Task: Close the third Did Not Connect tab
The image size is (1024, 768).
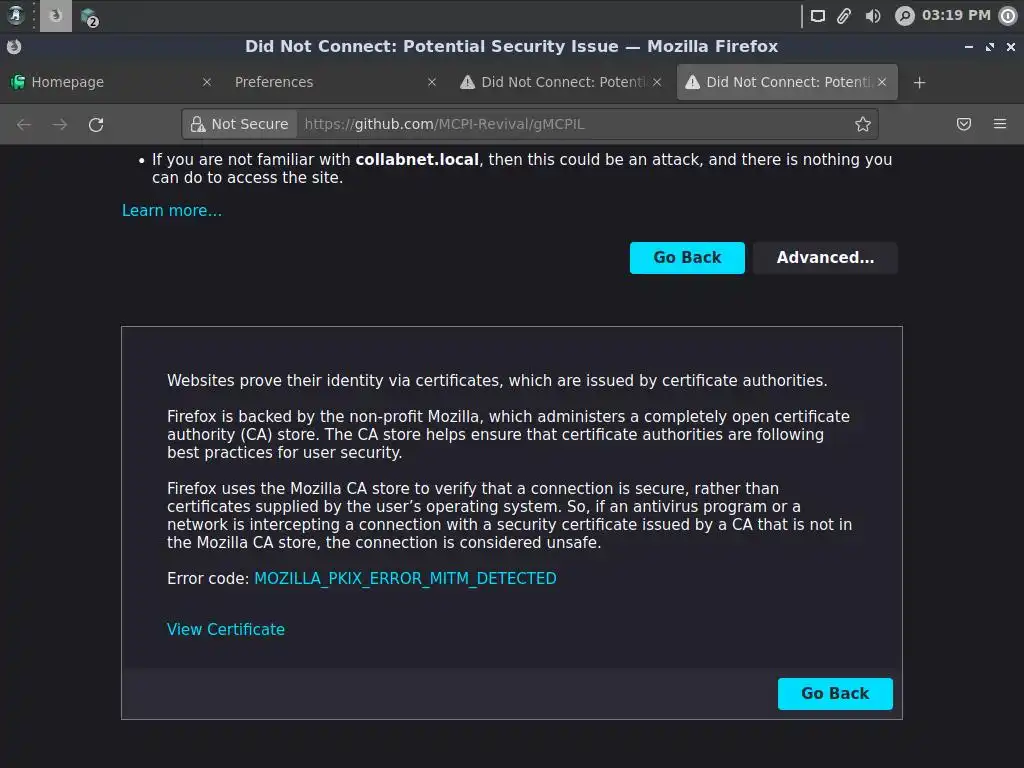Action: [657, 82]
